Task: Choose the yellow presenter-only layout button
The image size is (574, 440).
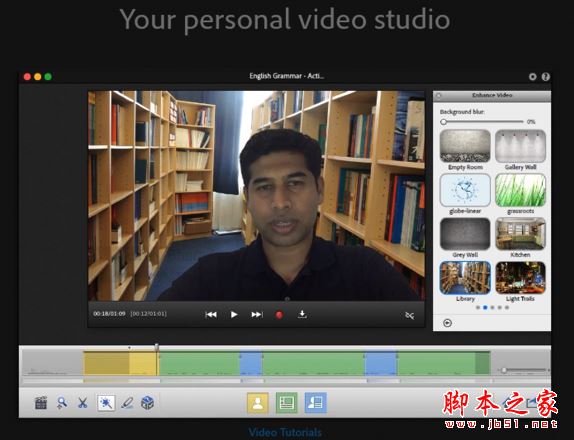Action: click(258, 403)
